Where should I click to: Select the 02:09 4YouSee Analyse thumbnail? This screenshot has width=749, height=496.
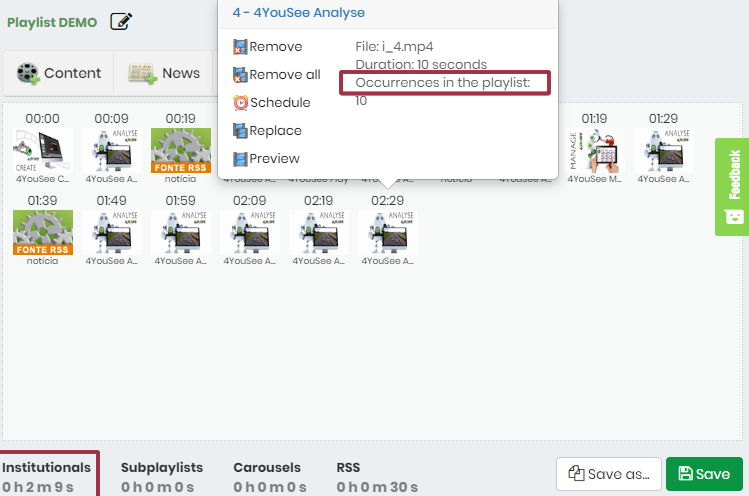250,232
